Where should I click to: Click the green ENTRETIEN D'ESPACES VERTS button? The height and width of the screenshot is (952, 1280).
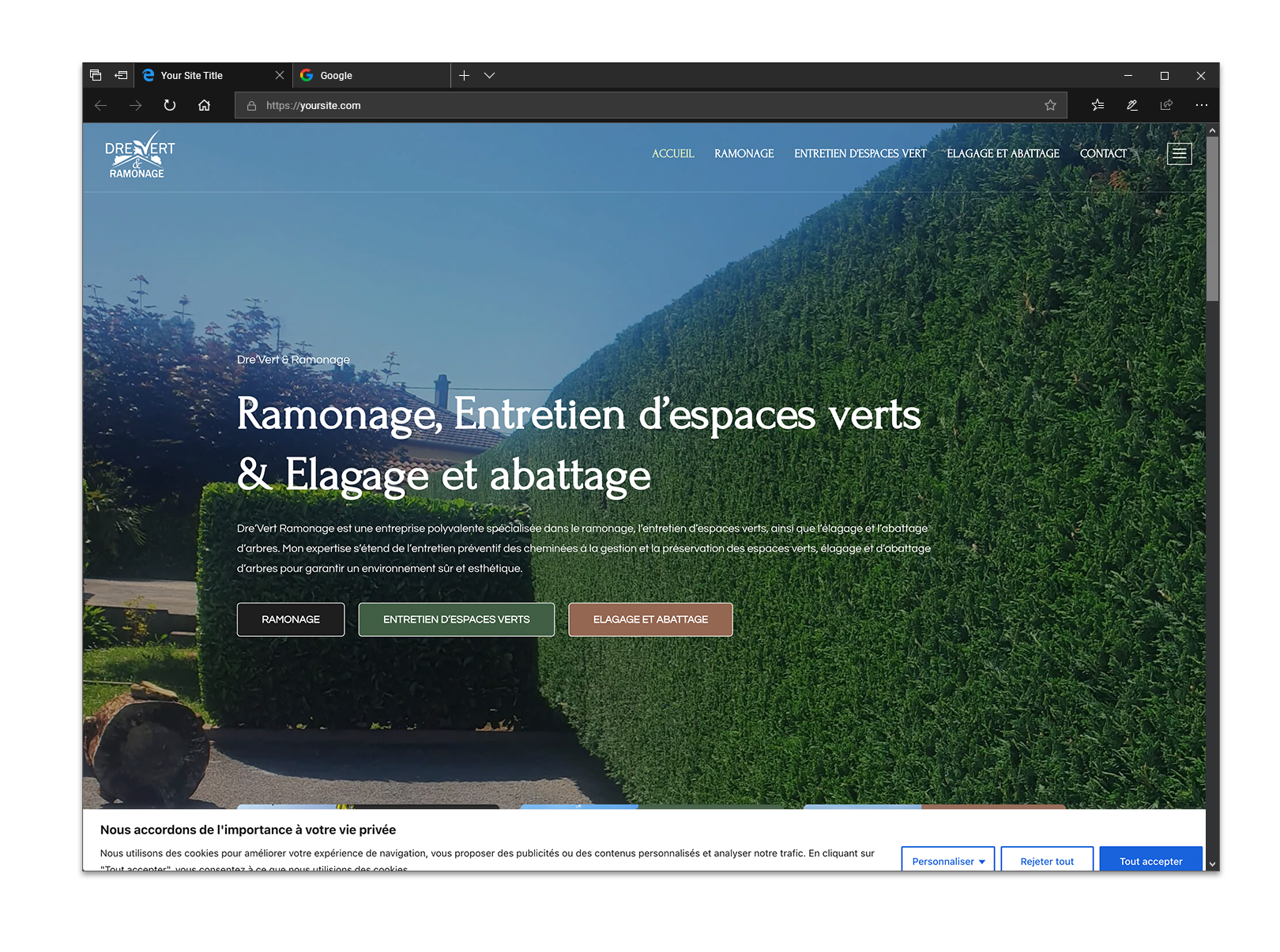pos(457,619)
